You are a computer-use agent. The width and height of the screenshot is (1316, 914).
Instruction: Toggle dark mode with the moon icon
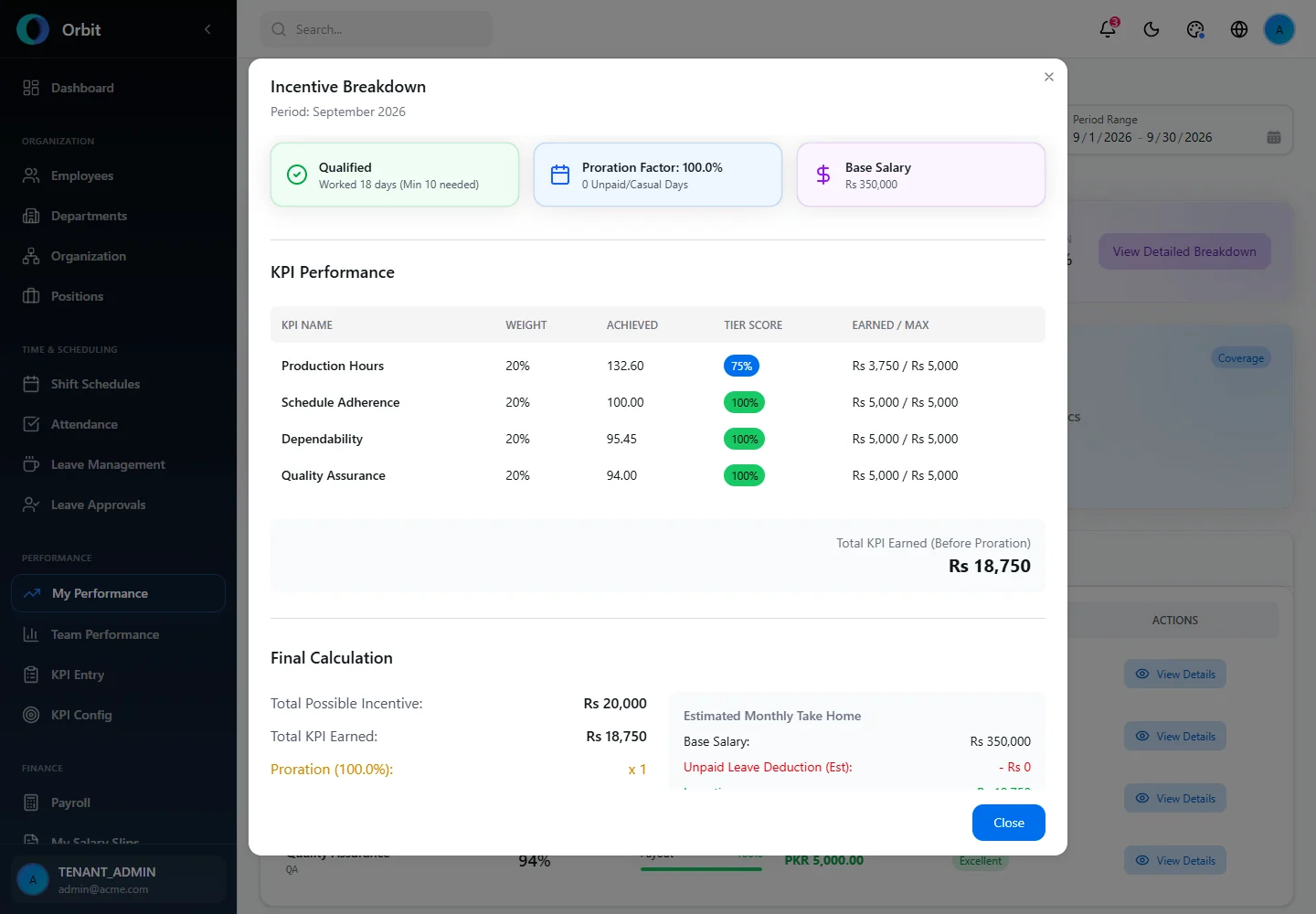(1151, 29)
